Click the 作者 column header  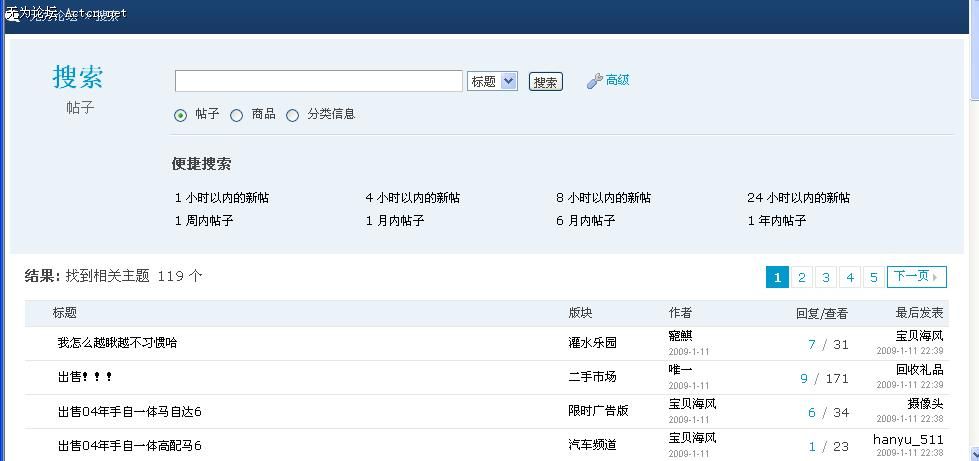click(681, 313)
